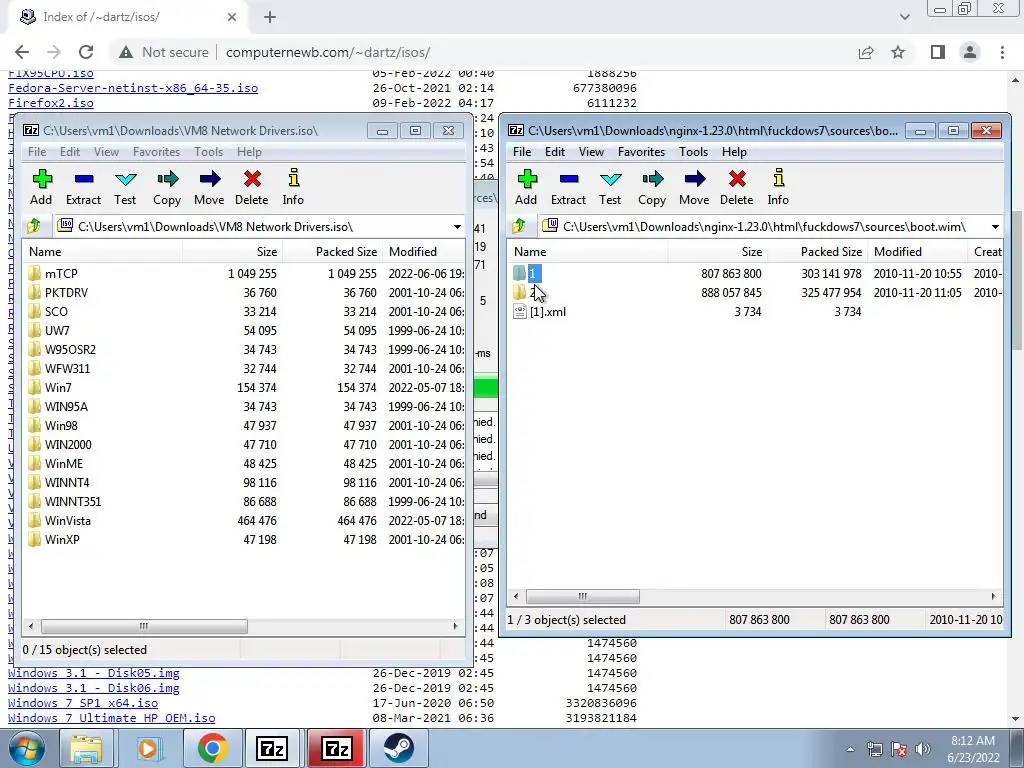Screen dimensions: 1024x768
Task: Select PKTDRV folder
Action: (x=66, y=293)
